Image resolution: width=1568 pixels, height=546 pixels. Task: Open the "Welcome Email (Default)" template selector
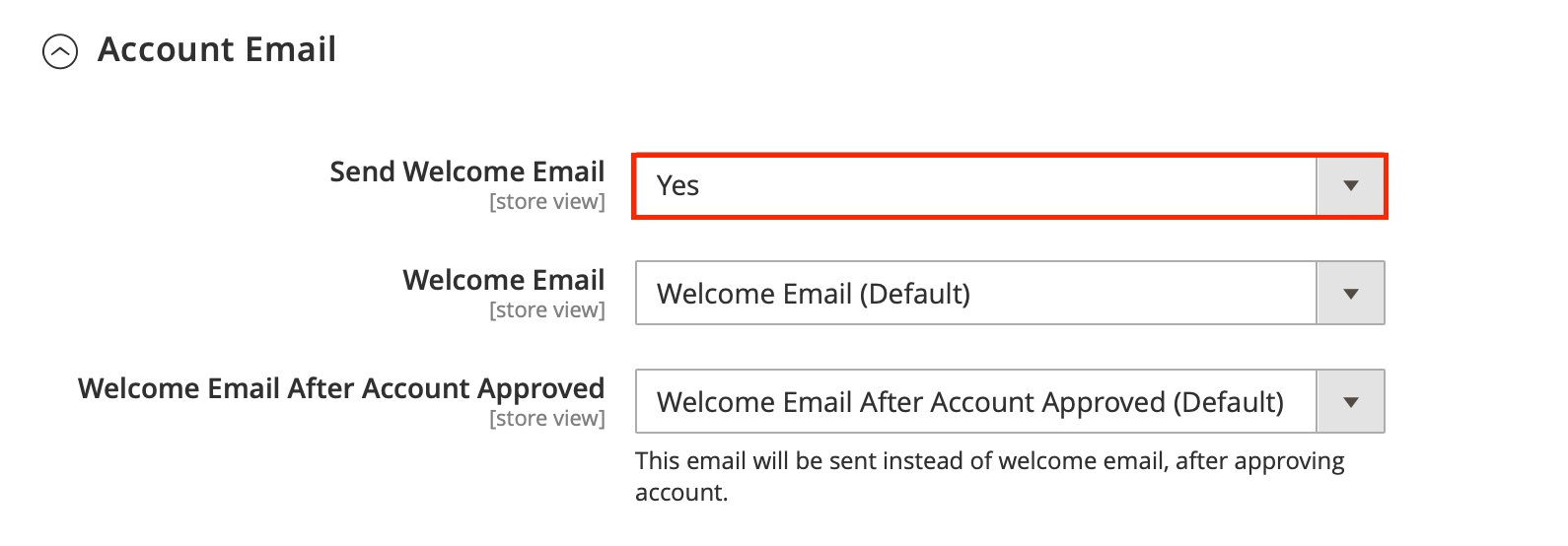[814, 294]
